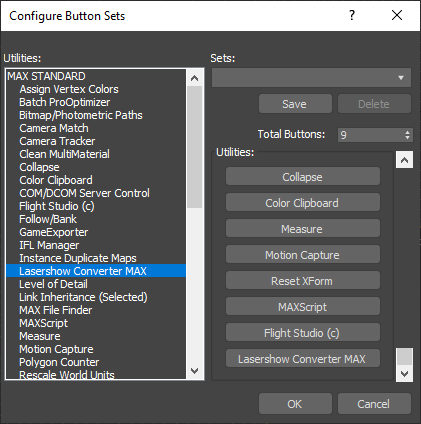Save the current button set

click(x=295, y=104)
